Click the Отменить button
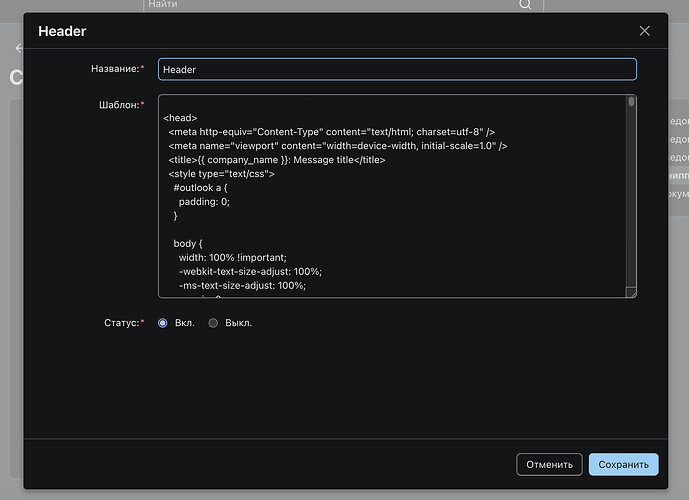689x500 pixels. [x=549, y=464]
